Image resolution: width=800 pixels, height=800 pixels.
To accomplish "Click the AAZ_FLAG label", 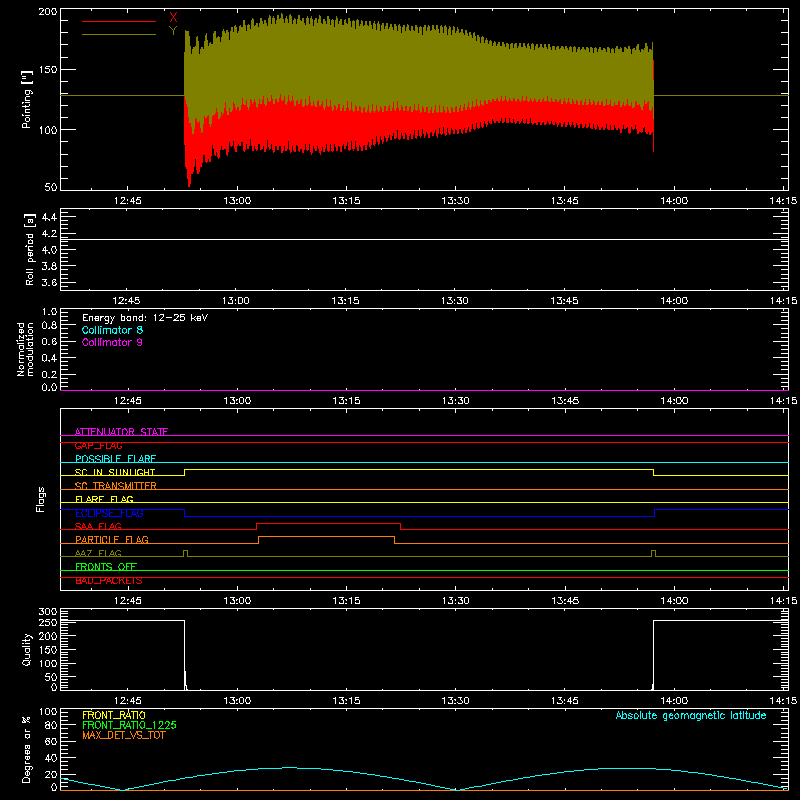I will click(x=98, y=553).
